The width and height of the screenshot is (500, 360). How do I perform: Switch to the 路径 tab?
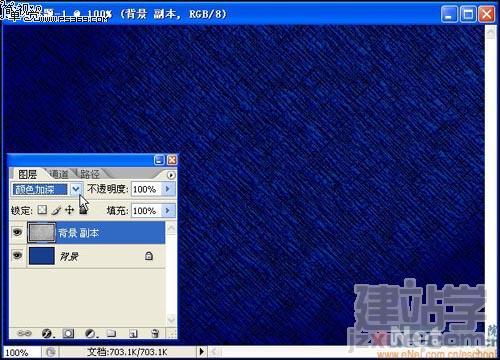click(90, 174)
